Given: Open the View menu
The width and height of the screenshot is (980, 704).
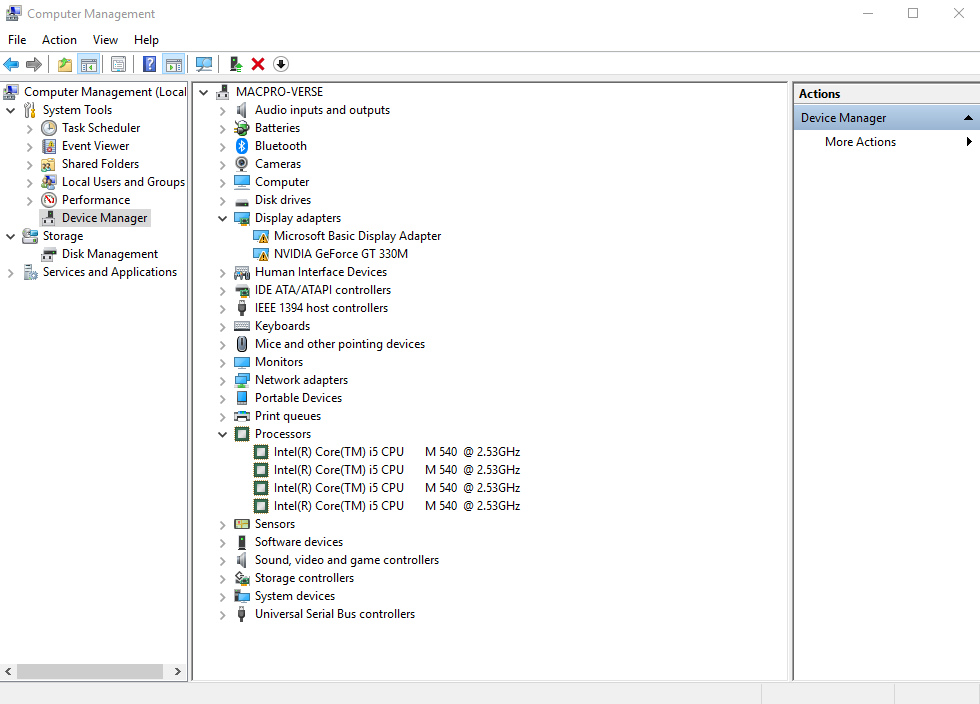Looking at the screenshot, I should (x=105, y=40).
